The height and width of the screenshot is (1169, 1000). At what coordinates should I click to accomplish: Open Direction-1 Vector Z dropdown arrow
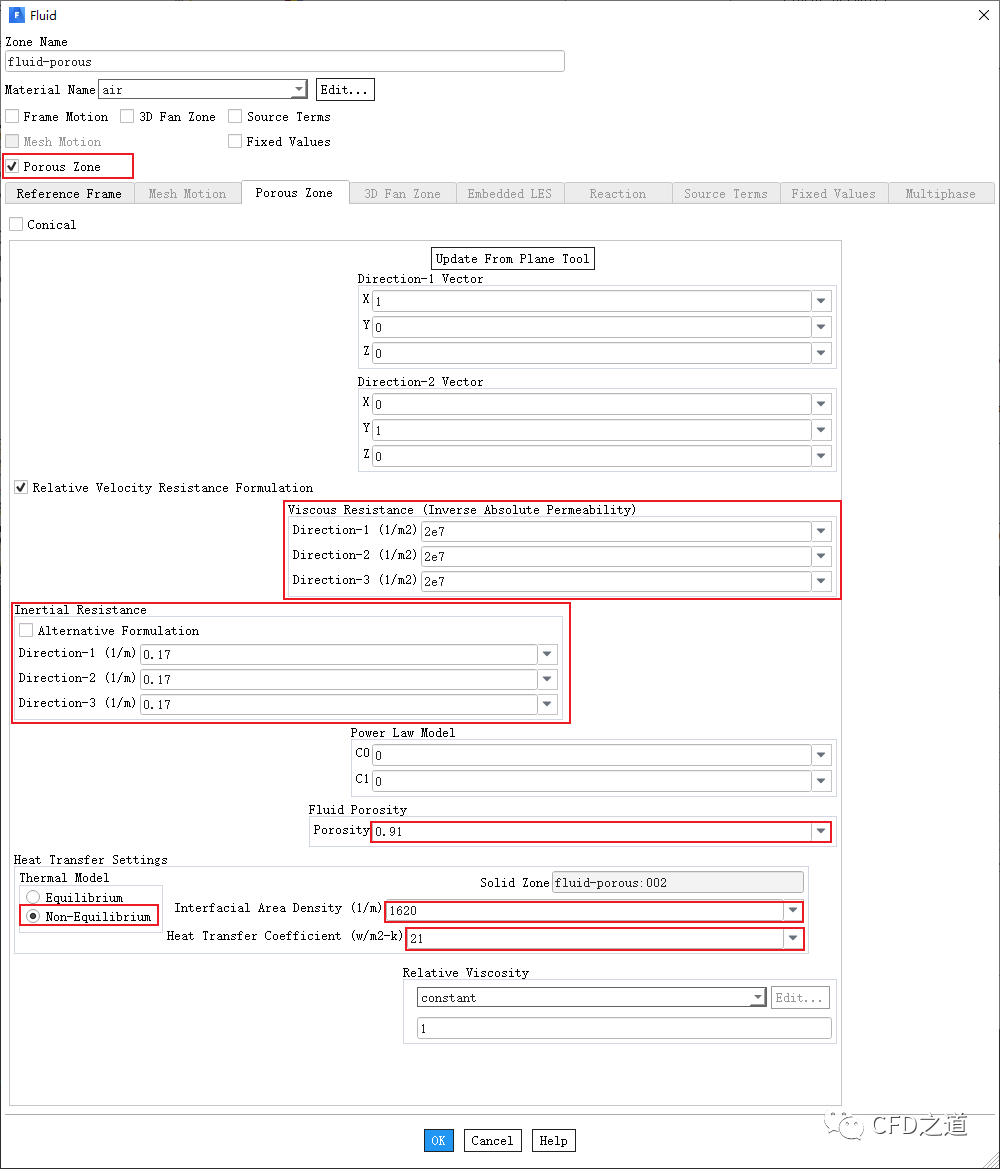coord(821,353)
